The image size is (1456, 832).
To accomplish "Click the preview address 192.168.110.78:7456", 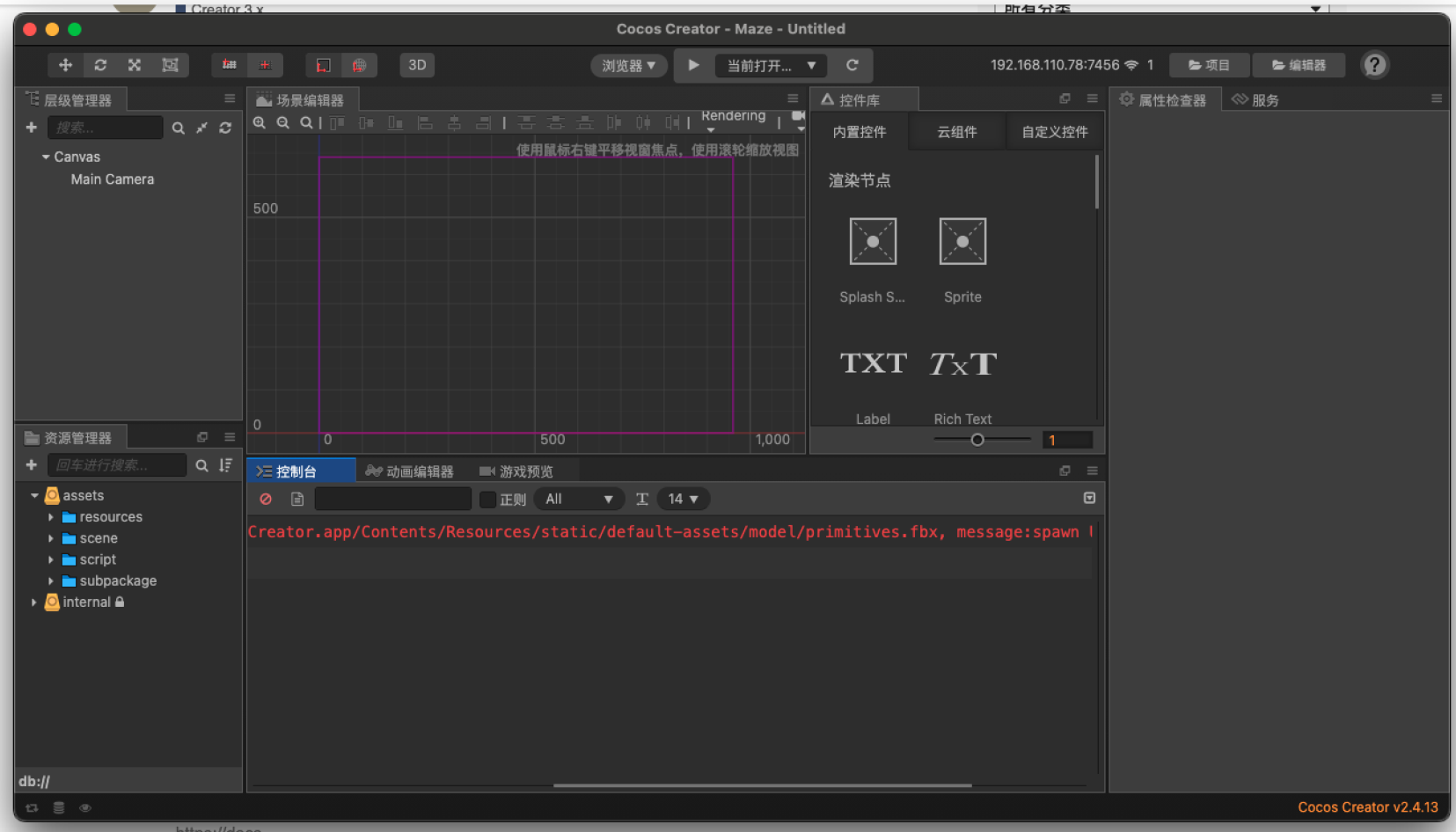I will coord(1055,65).
